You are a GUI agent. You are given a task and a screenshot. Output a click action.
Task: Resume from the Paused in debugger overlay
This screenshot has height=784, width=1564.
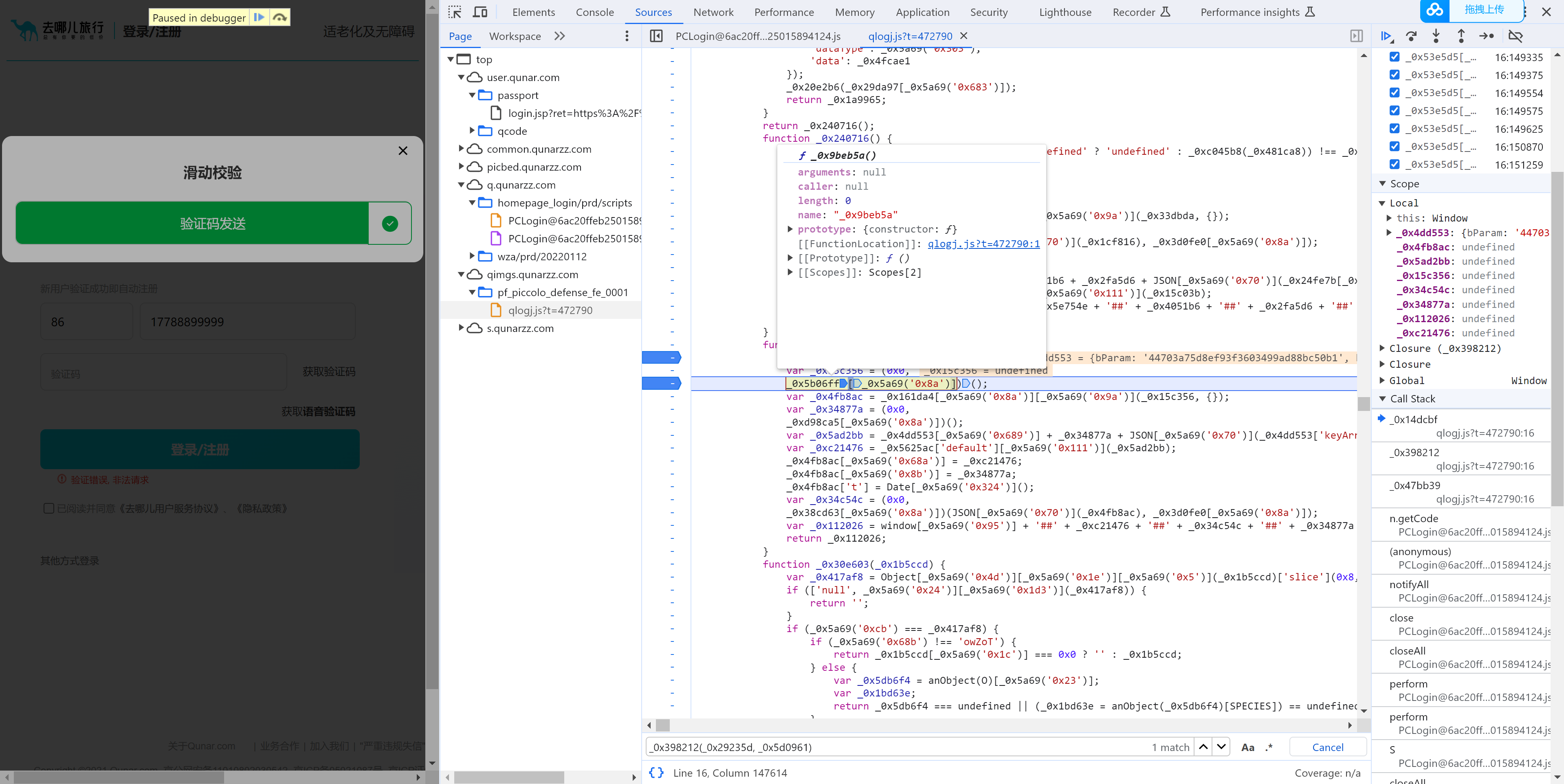coord(259,18)
